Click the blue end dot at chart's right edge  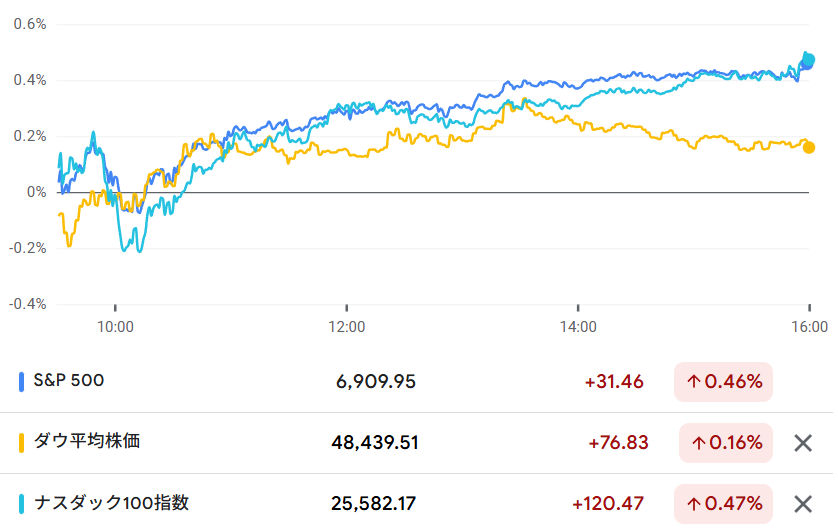click(808, 60)
